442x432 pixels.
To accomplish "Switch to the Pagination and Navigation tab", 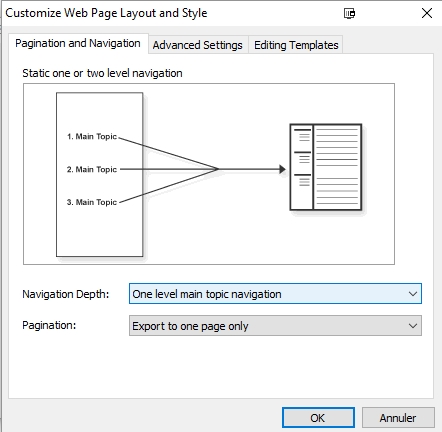I will click(78, 43).
